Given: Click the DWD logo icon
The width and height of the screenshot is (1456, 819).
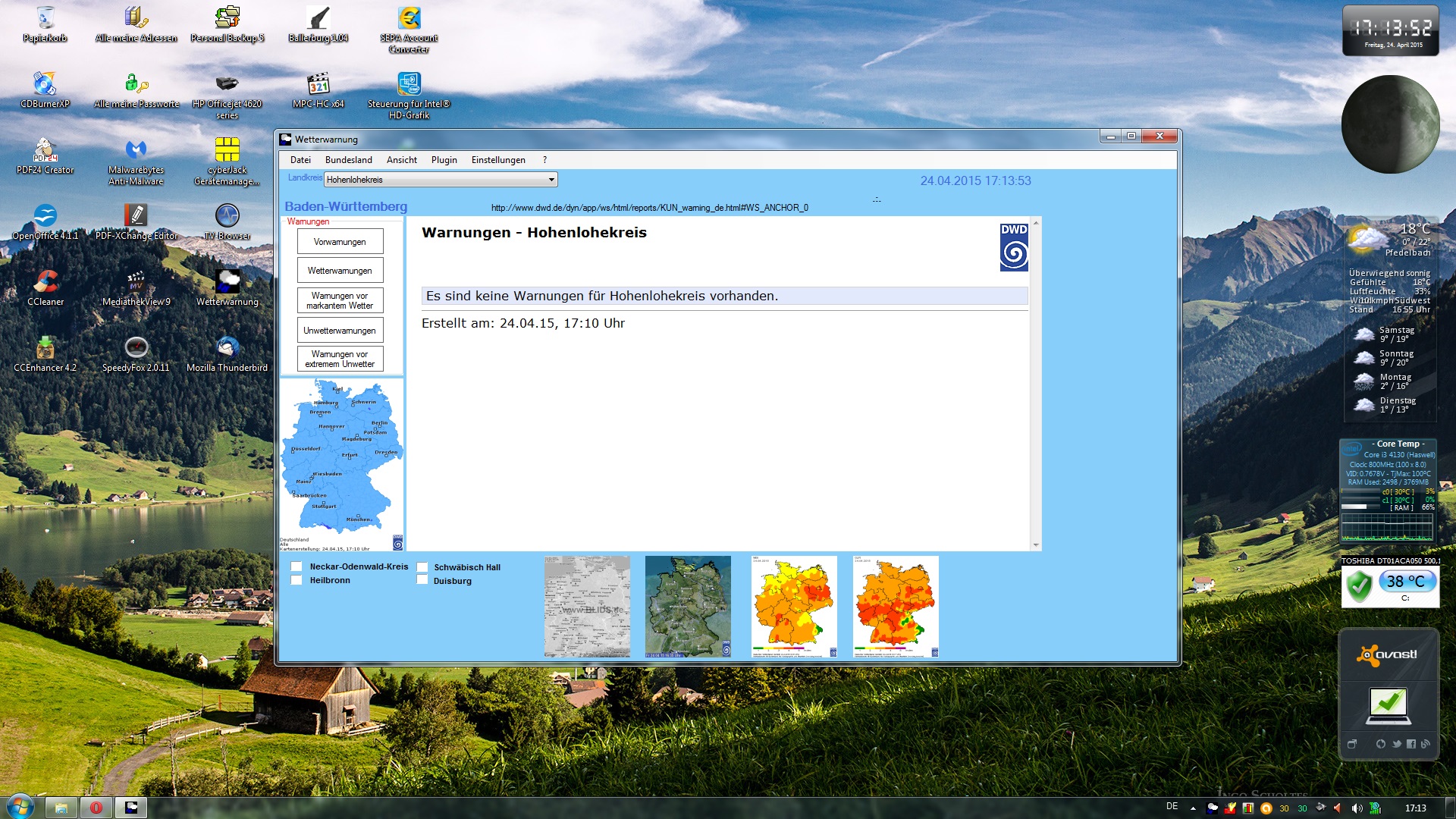Looking at the screenshot, I should [x=1014, y=247].
